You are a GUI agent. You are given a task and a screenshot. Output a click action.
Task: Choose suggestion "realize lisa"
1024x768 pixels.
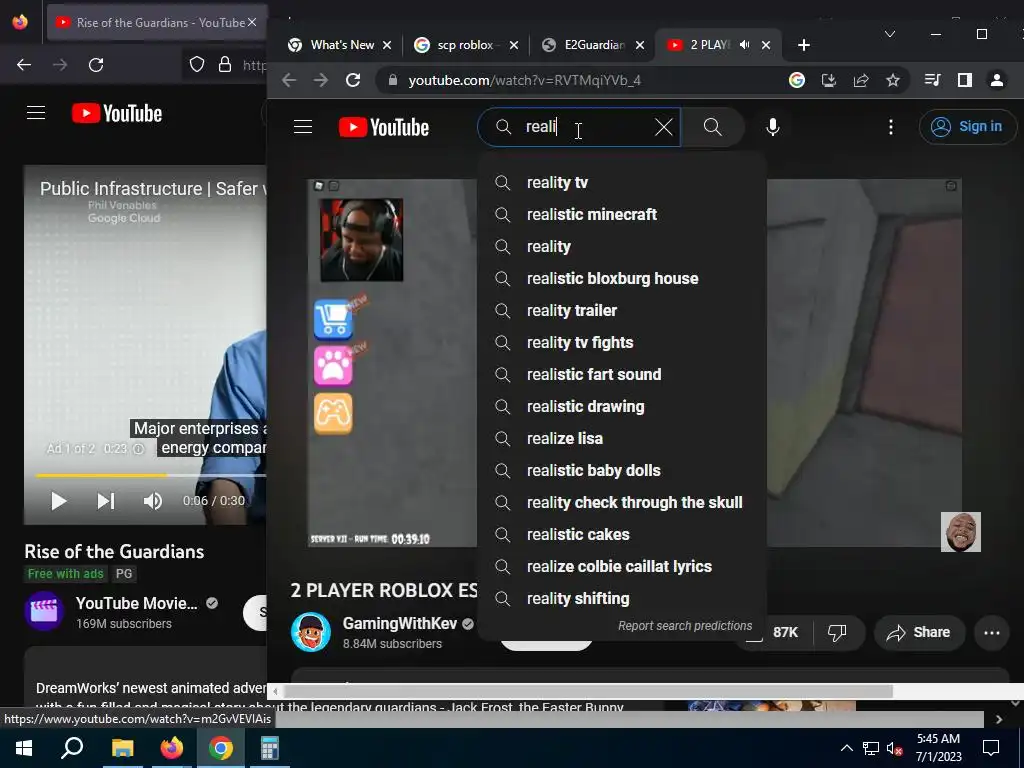click(x=622, y=438)
